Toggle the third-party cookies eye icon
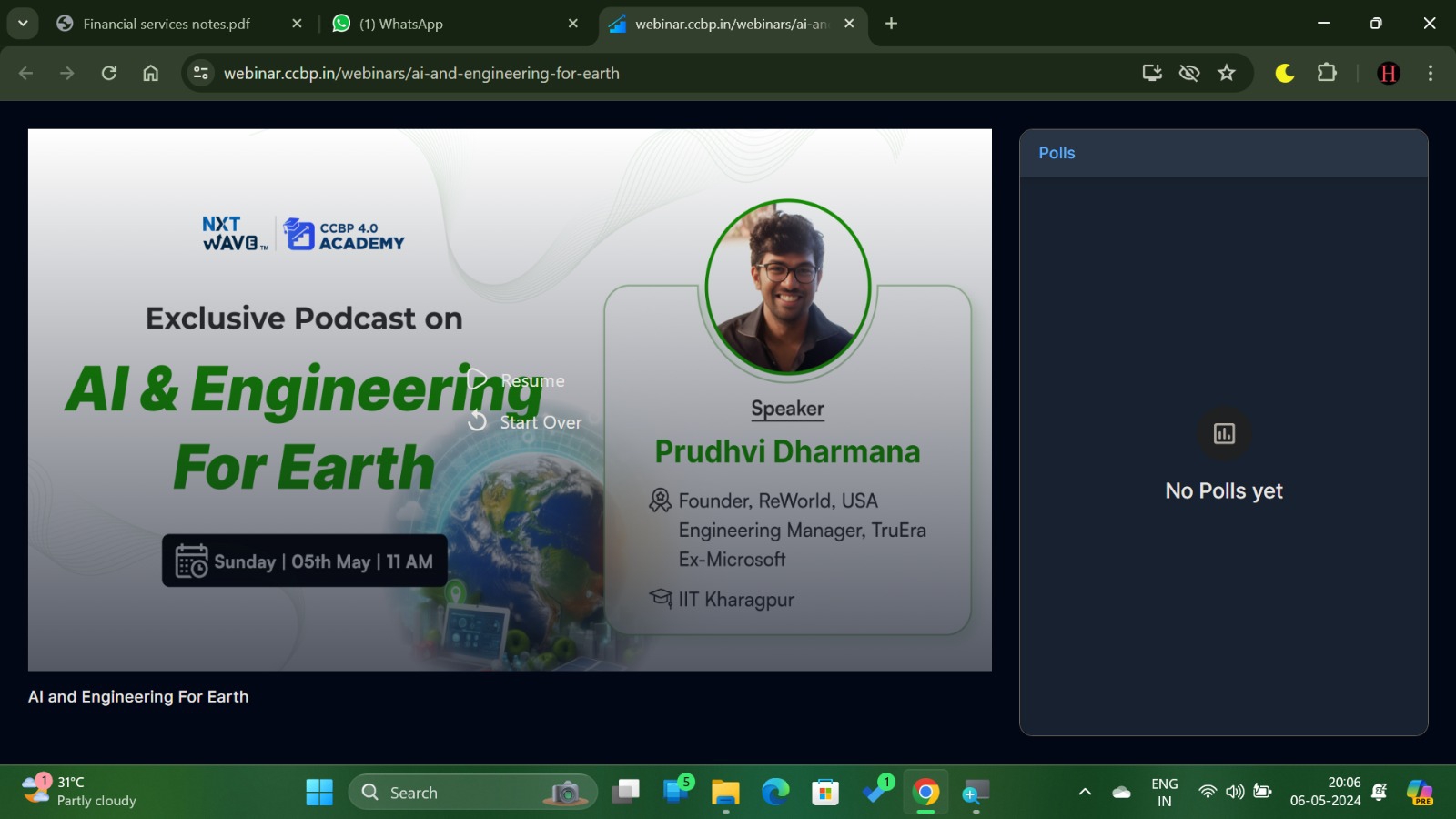Image resolution: width=1456 pixels, height=819 pixels. point(1188,73)
